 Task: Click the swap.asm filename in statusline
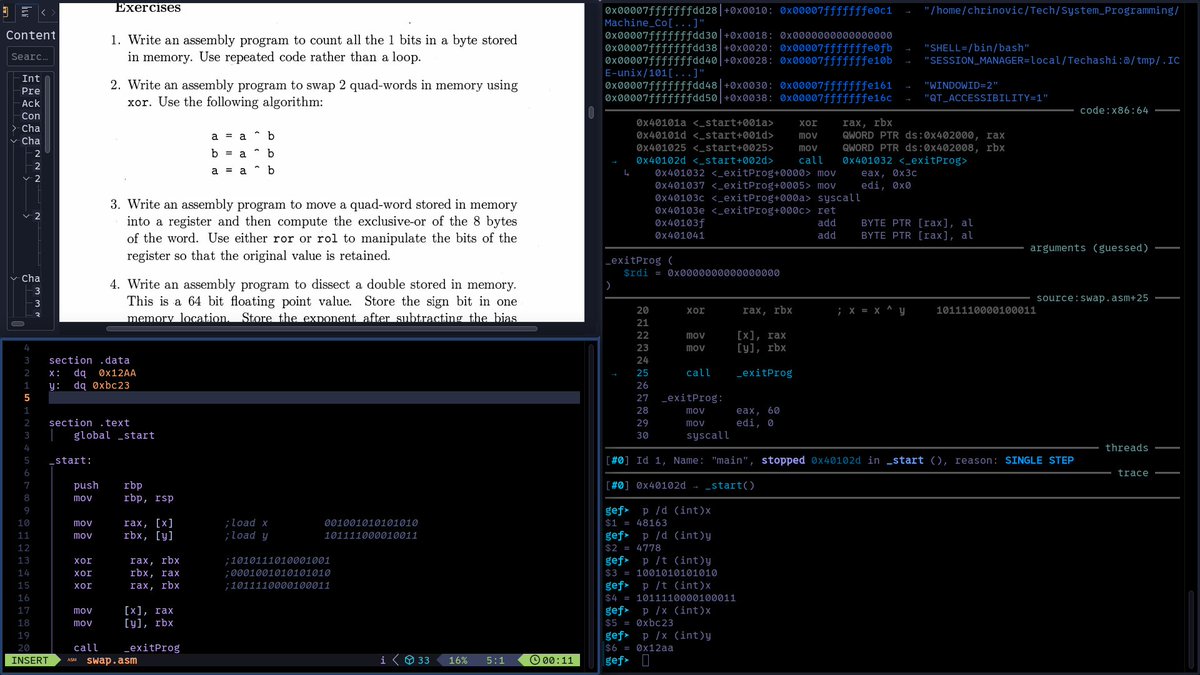click(x=111, y=660)
